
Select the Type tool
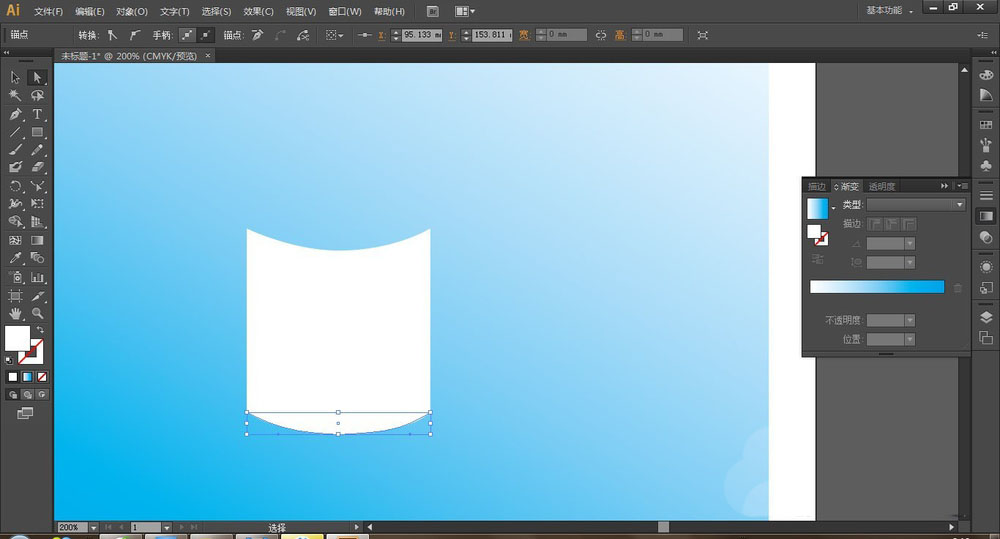[x=37, y=114]
